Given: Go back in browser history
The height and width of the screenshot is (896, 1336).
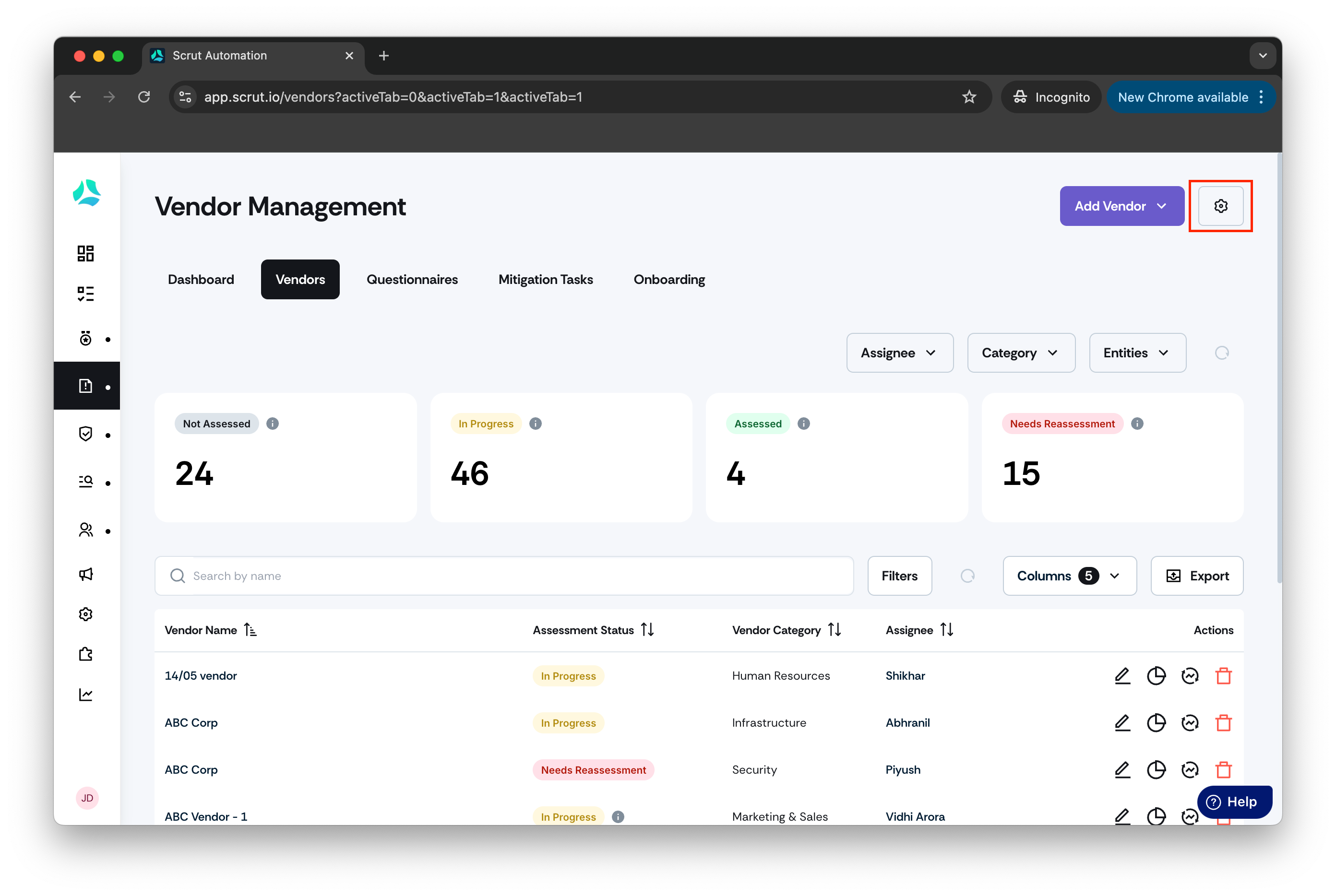Looking at the screenshot, I should [x=75, y=96].
